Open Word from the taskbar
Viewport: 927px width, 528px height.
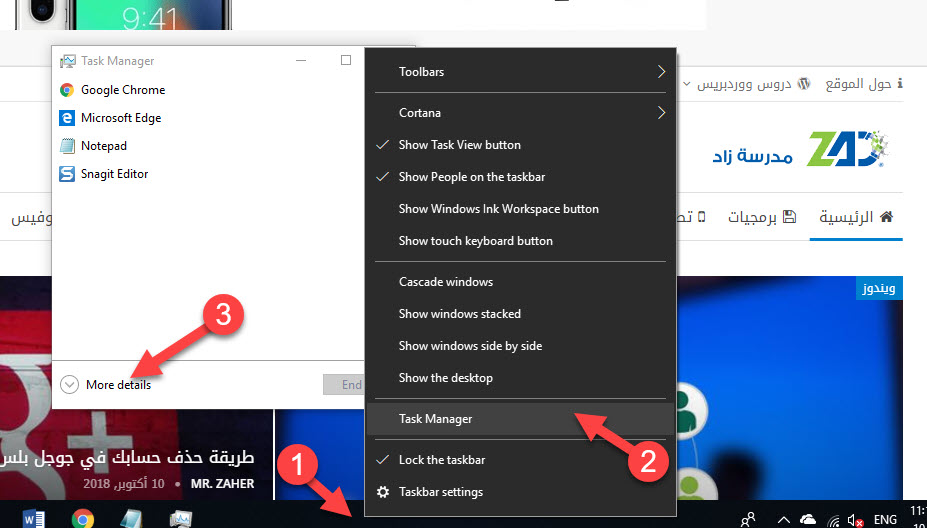34,519
